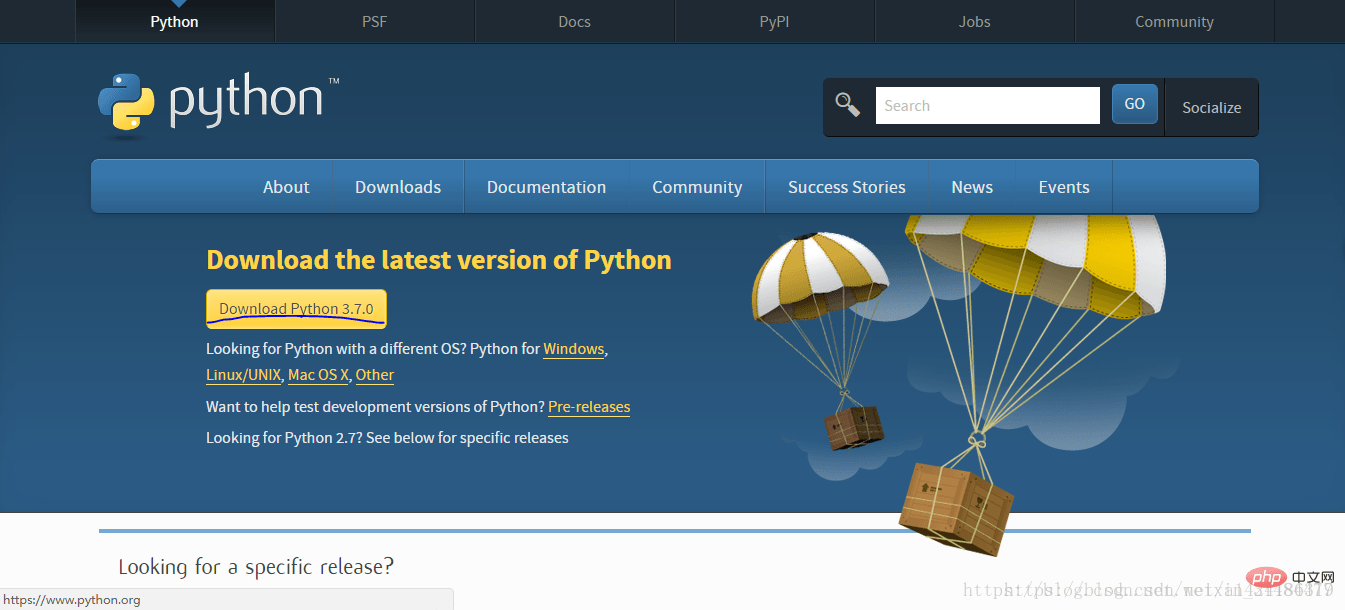
Task: Follow the Mac OS X download link
Action: [x=318, y=375]
